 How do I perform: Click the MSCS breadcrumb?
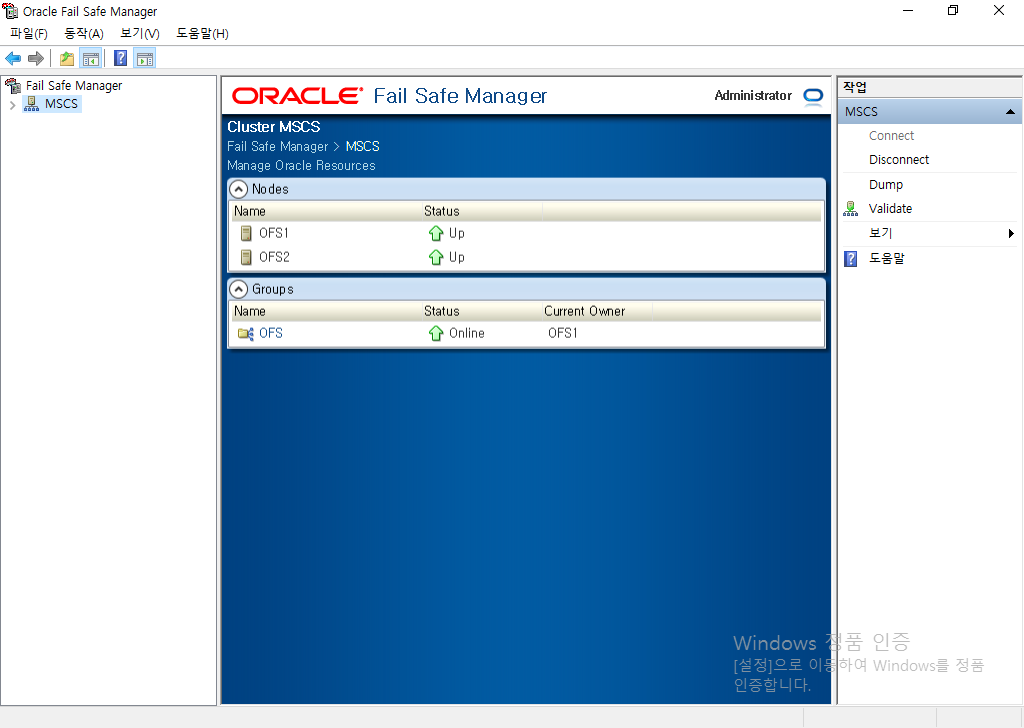pyautogui.click(x=362, y=147)
